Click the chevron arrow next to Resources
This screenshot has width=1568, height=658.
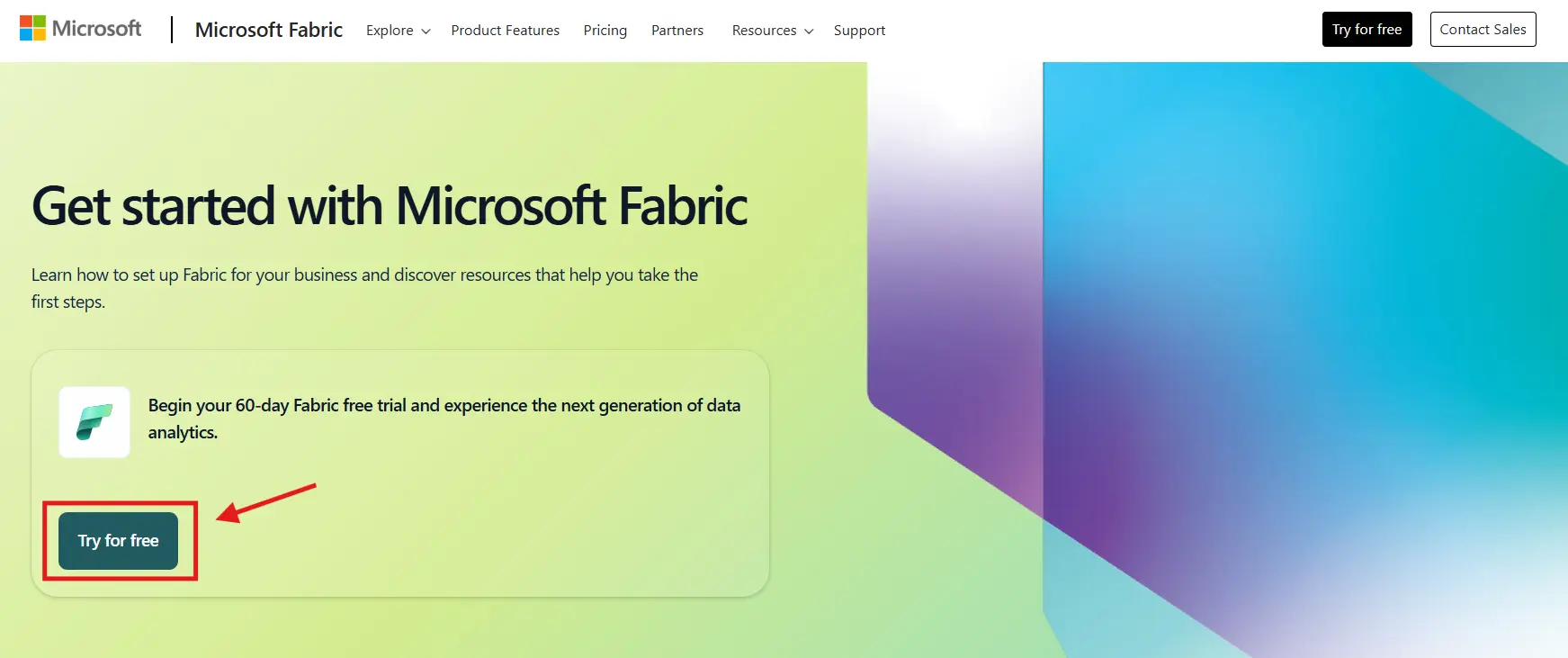tap(809, 32)
